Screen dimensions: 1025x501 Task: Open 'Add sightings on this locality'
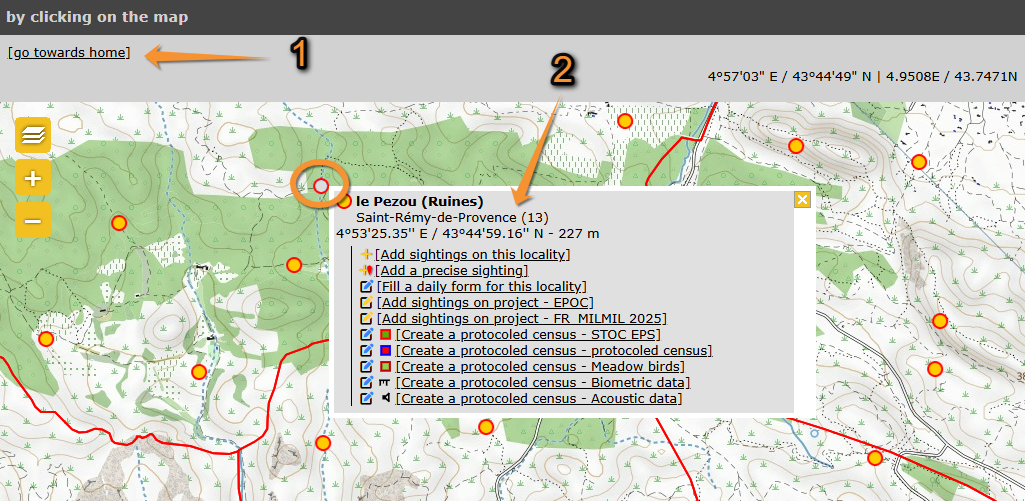(x=472, y=254)
